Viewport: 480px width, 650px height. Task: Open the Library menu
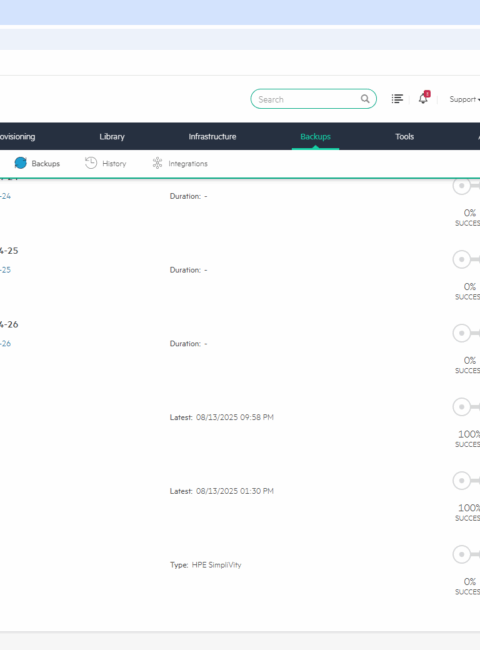coord(112,136)
